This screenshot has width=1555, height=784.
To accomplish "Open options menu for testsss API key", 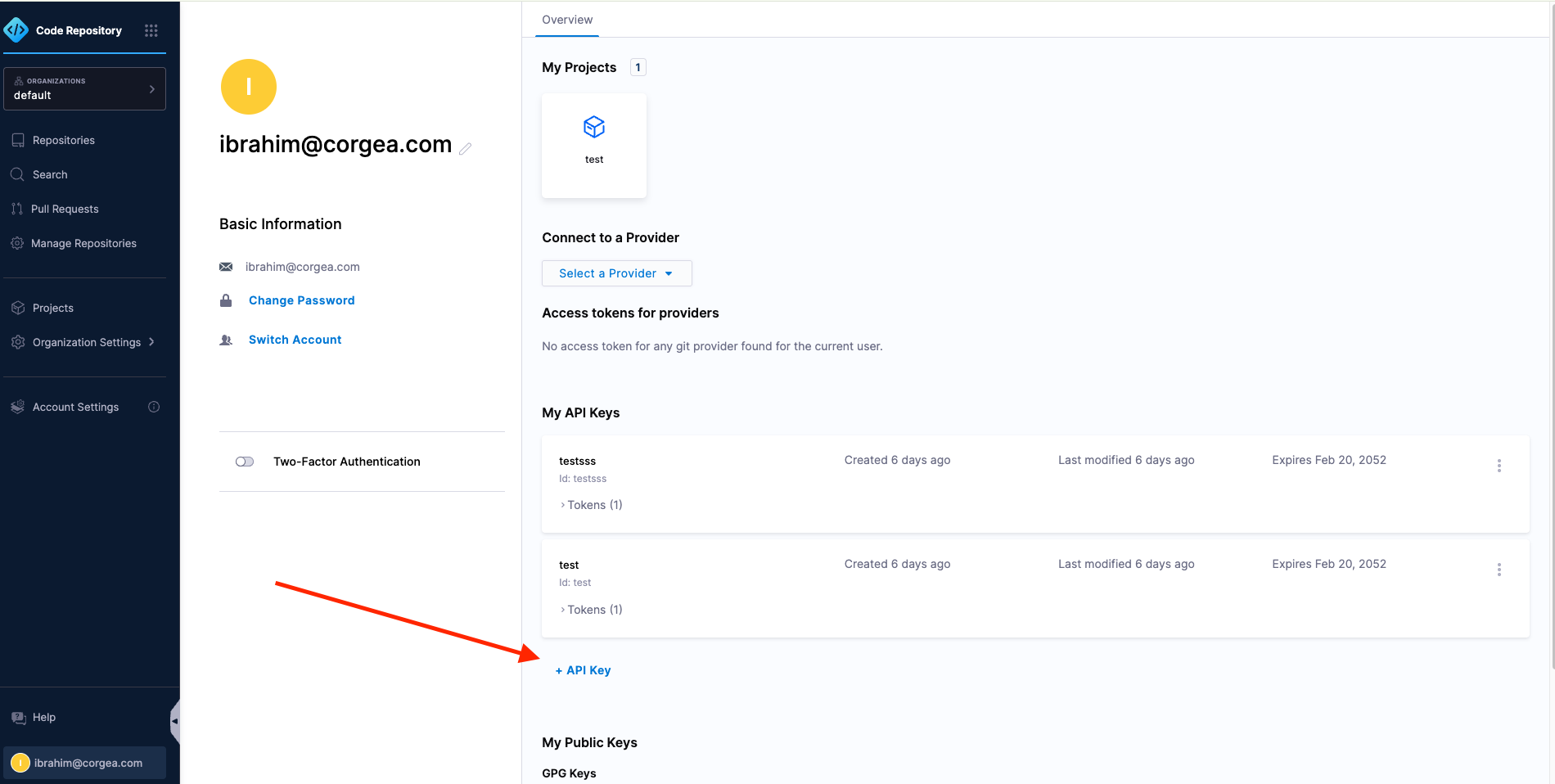I will pyautogui.click(x=1499, y=466).
